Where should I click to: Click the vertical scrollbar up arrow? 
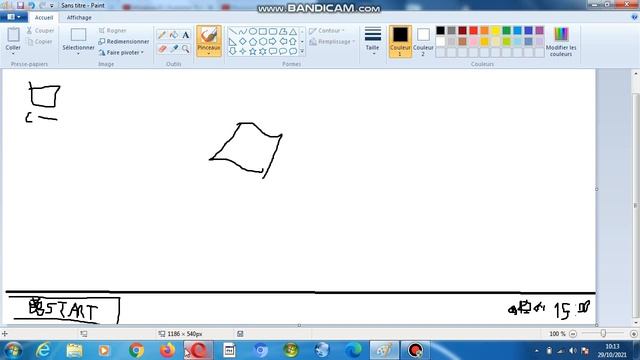[x=636, y=73]
